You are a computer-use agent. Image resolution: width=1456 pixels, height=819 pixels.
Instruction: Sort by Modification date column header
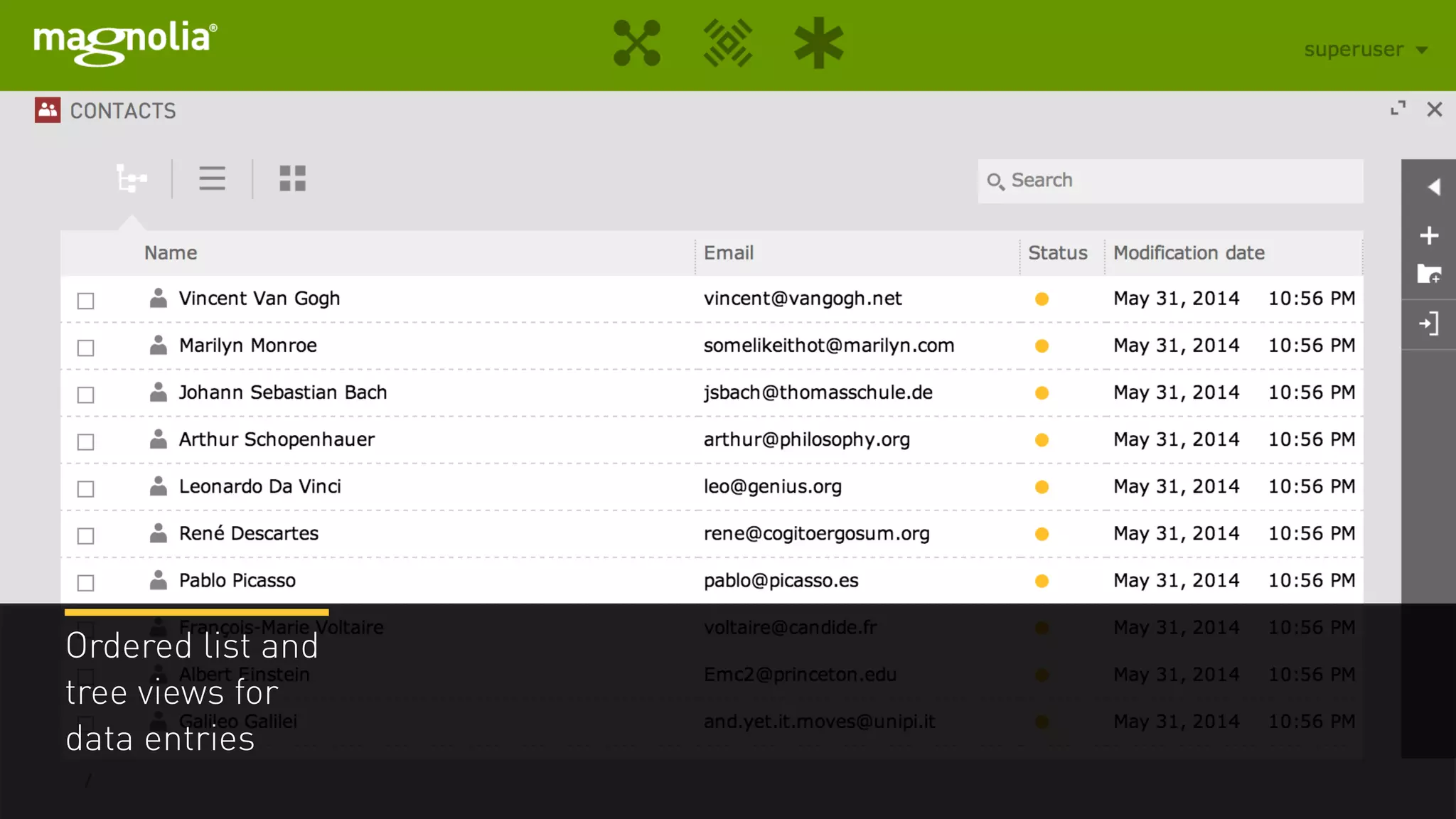pyautogui.click(x=1189, y=253)
